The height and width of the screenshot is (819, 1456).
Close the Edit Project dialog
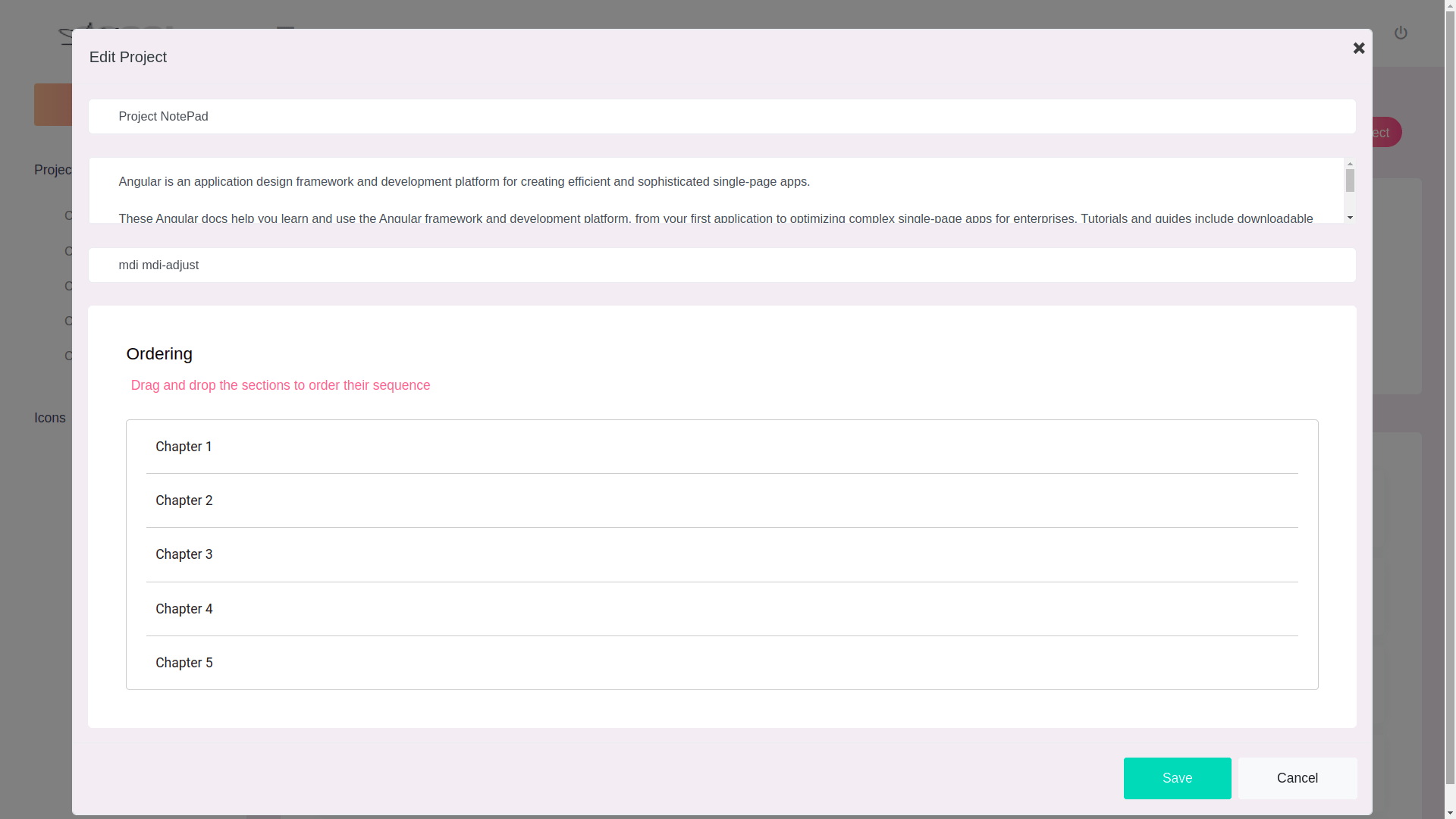coord(1358,49)
